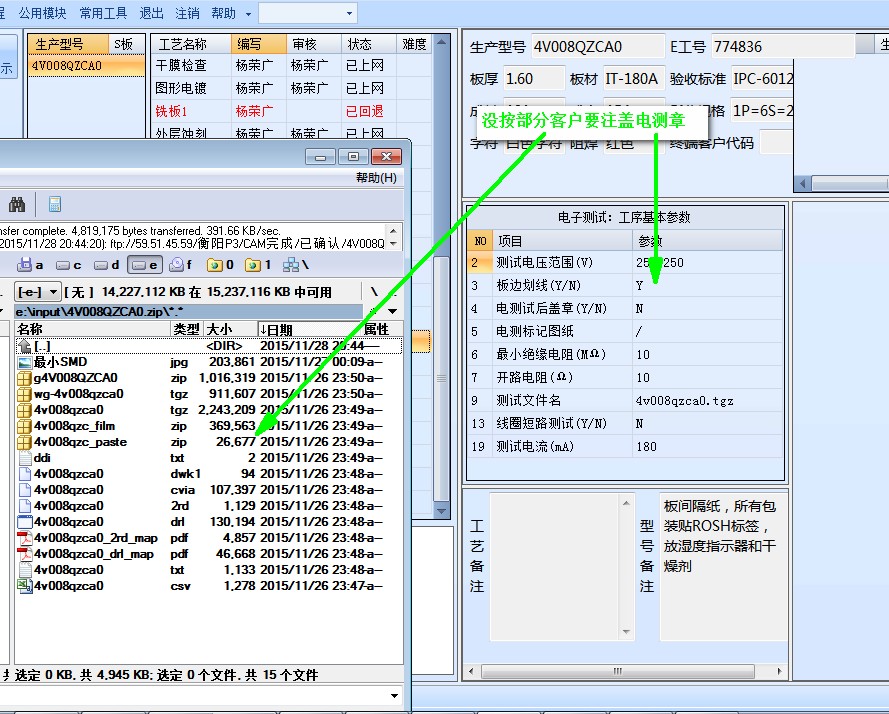889x714 pixels.
Task: Sort files by 大小 column header
Action: point(230,329)
